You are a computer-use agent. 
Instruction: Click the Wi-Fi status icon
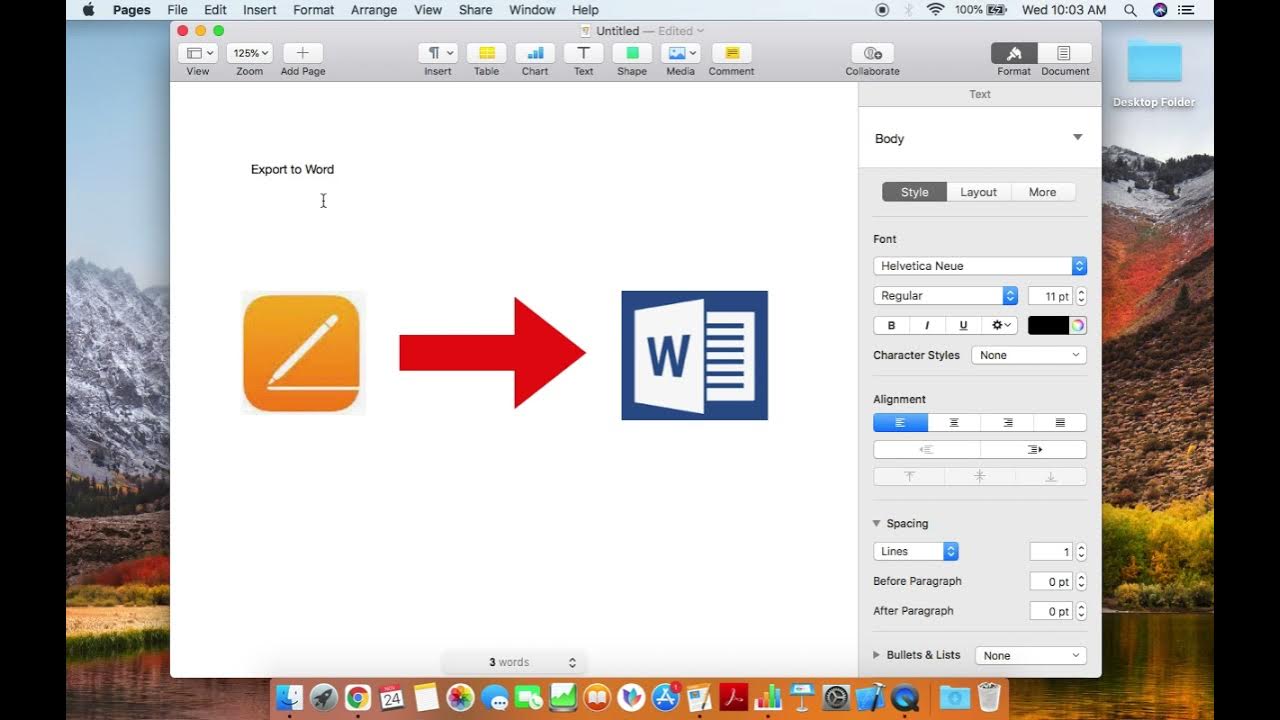936,10
